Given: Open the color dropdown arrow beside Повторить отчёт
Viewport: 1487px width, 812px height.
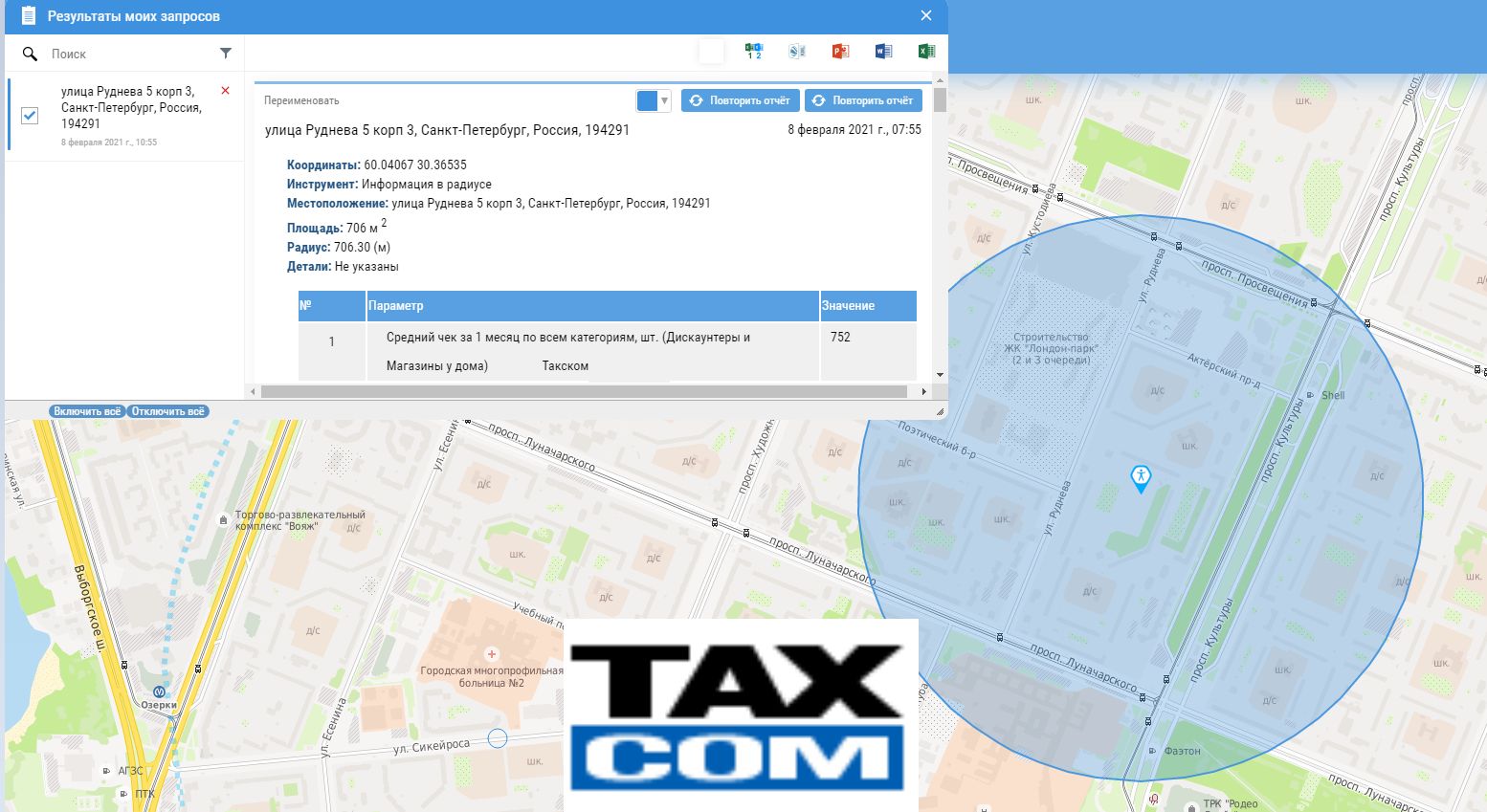Looking at the screenshot, I should 664,100.
